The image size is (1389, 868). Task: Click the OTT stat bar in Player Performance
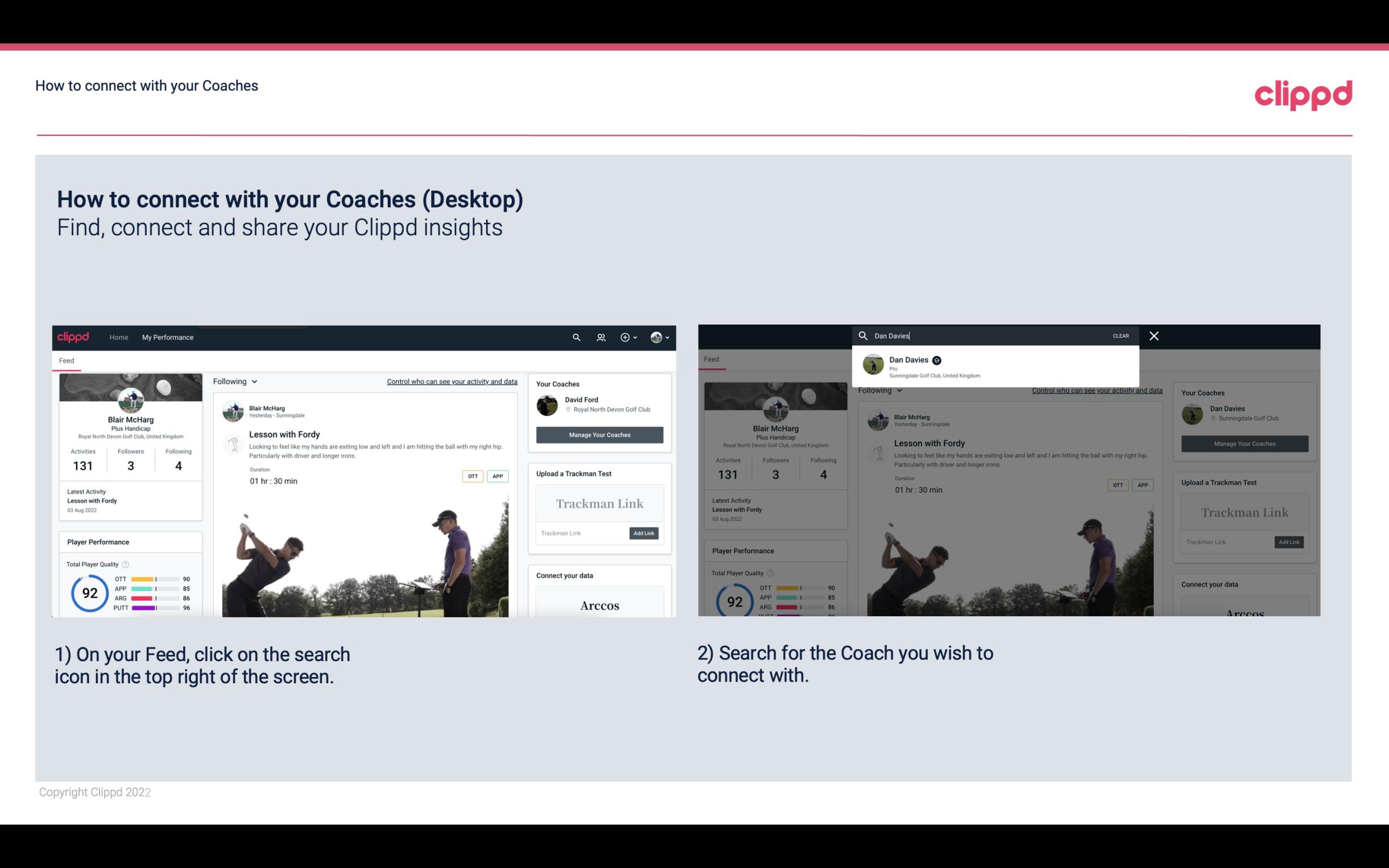155,580
